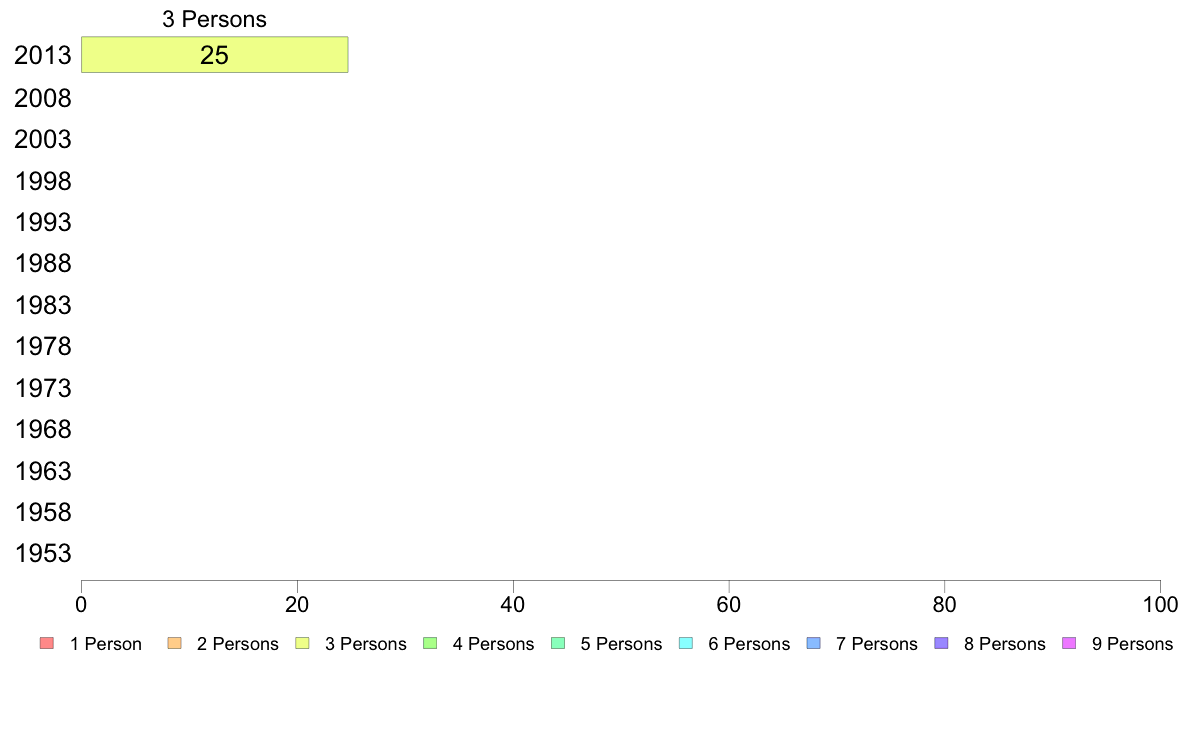Select the 2008 year label
Image resolution: width=1188 pixels, height=736 pixels.
tap(43, 99)
